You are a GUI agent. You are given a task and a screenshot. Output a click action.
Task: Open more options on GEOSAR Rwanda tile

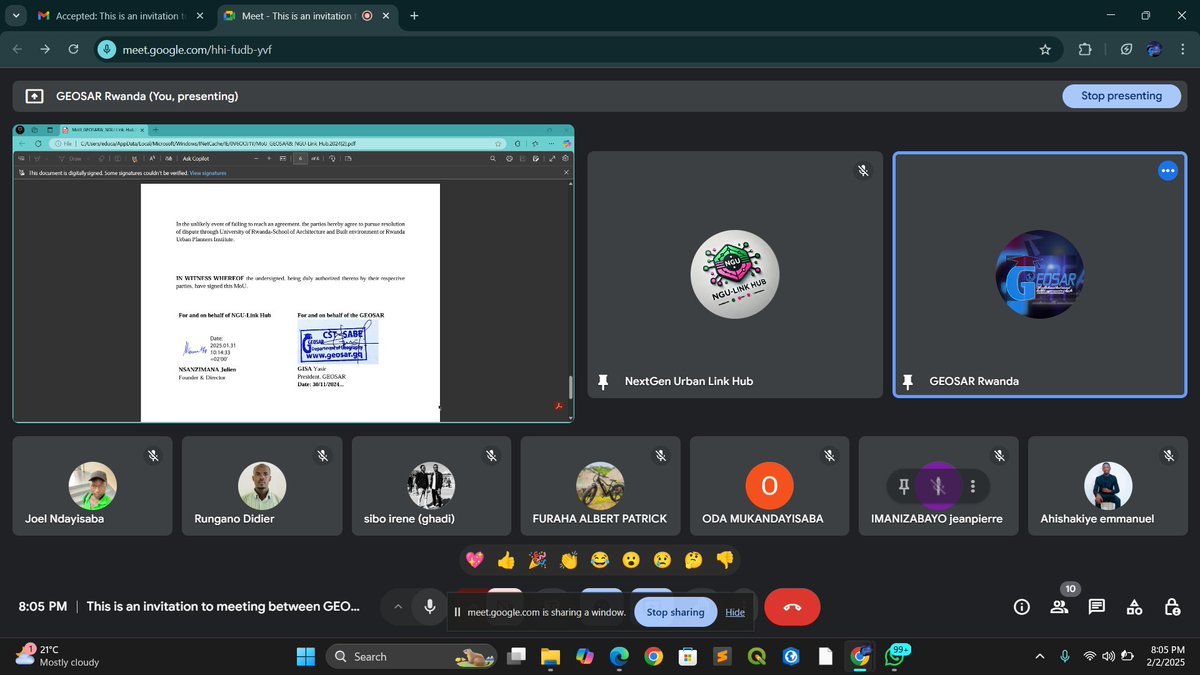click(1168, 171)
